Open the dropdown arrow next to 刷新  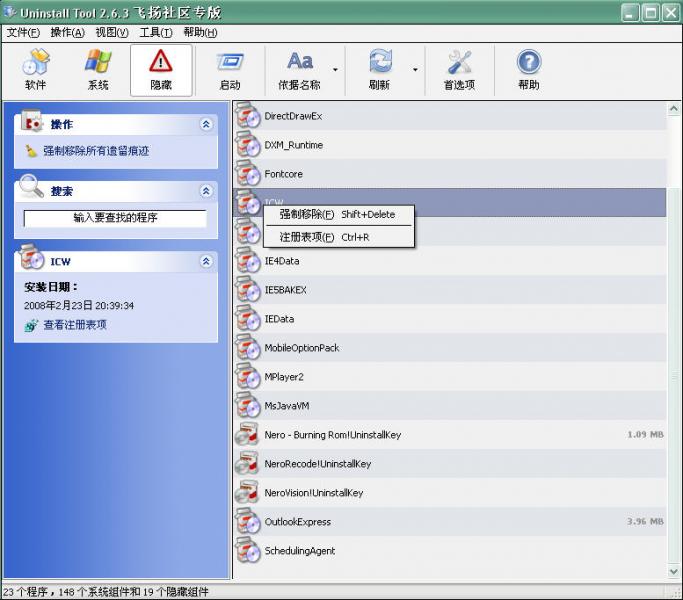click(x=415, y=70)
